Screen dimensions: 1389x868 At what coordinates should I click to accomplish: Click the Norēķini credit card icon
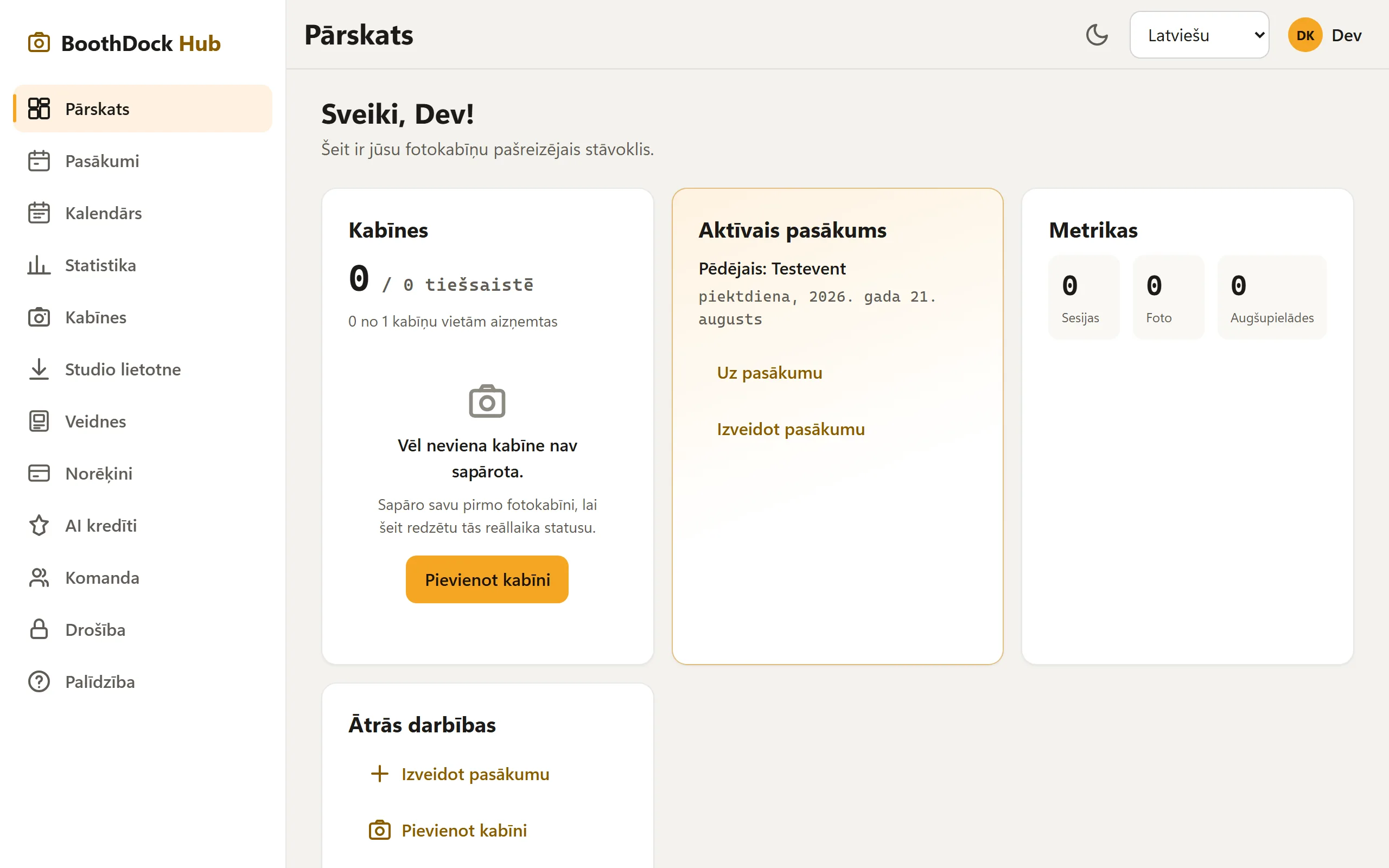coord(39,473)
